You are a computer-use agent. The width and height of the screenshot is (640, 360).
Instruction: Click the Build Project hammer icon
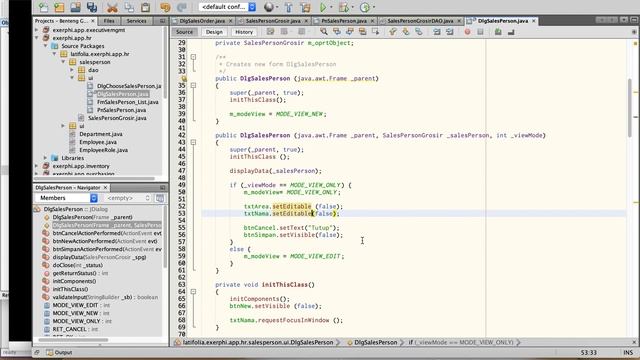289,7
